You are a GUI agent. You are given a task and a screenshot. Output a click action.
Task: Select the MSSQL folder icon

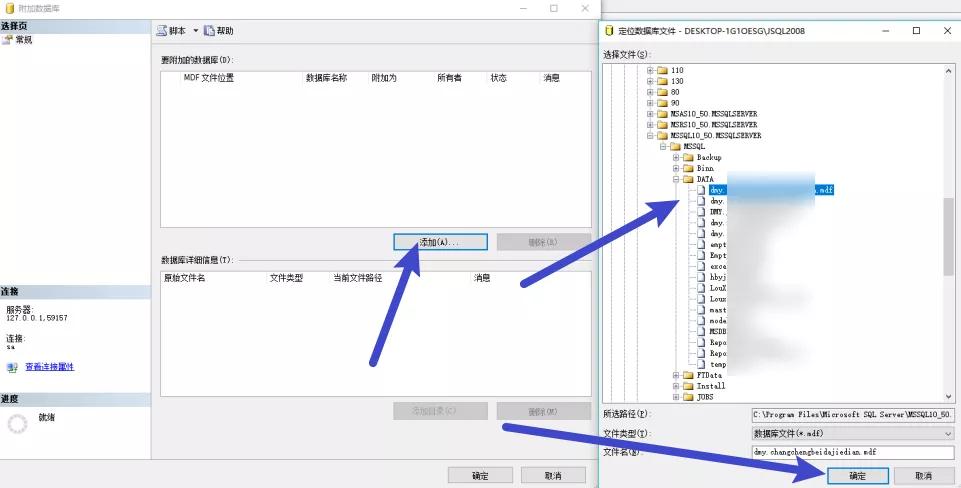point(675,147)
